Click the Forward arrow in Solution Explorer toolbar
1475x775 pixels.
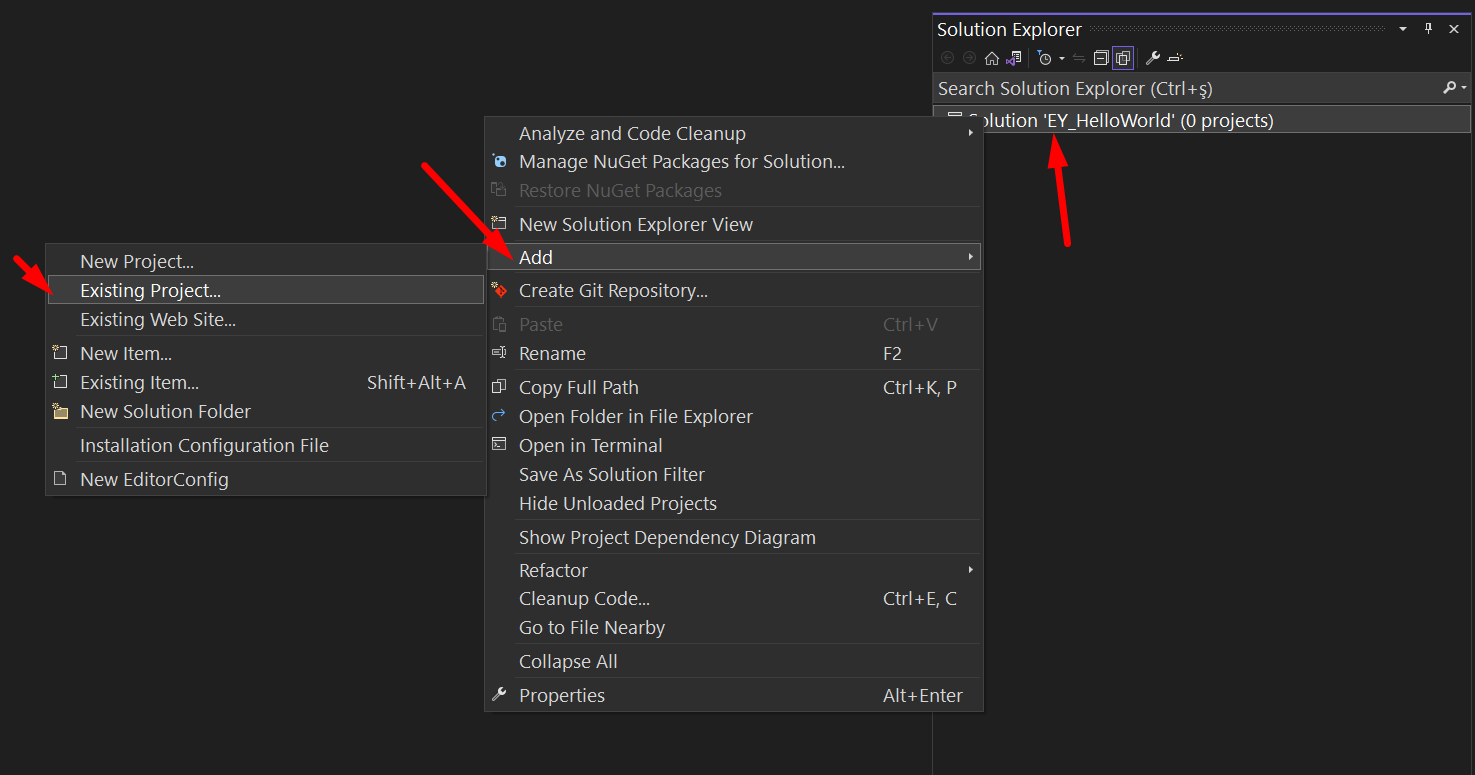click(x=969, y=58)
